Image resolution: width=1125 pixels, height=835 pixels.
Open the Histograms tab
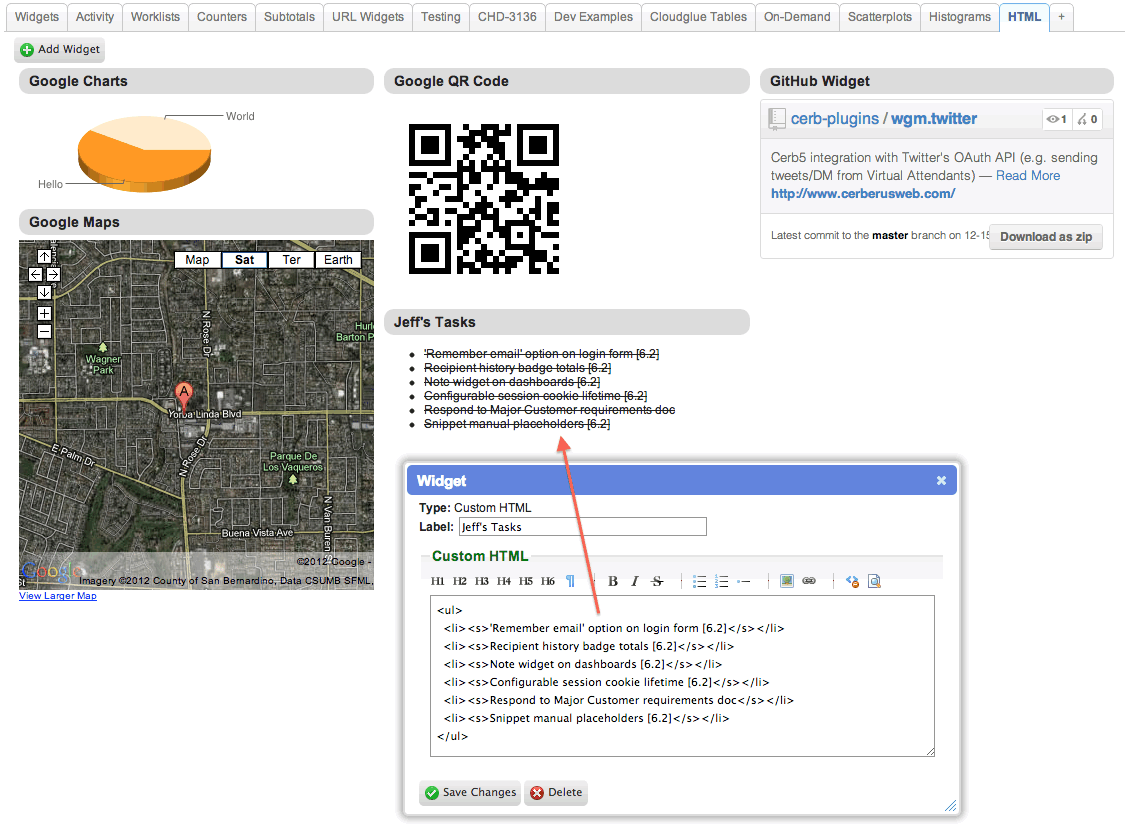pos(959,16)
